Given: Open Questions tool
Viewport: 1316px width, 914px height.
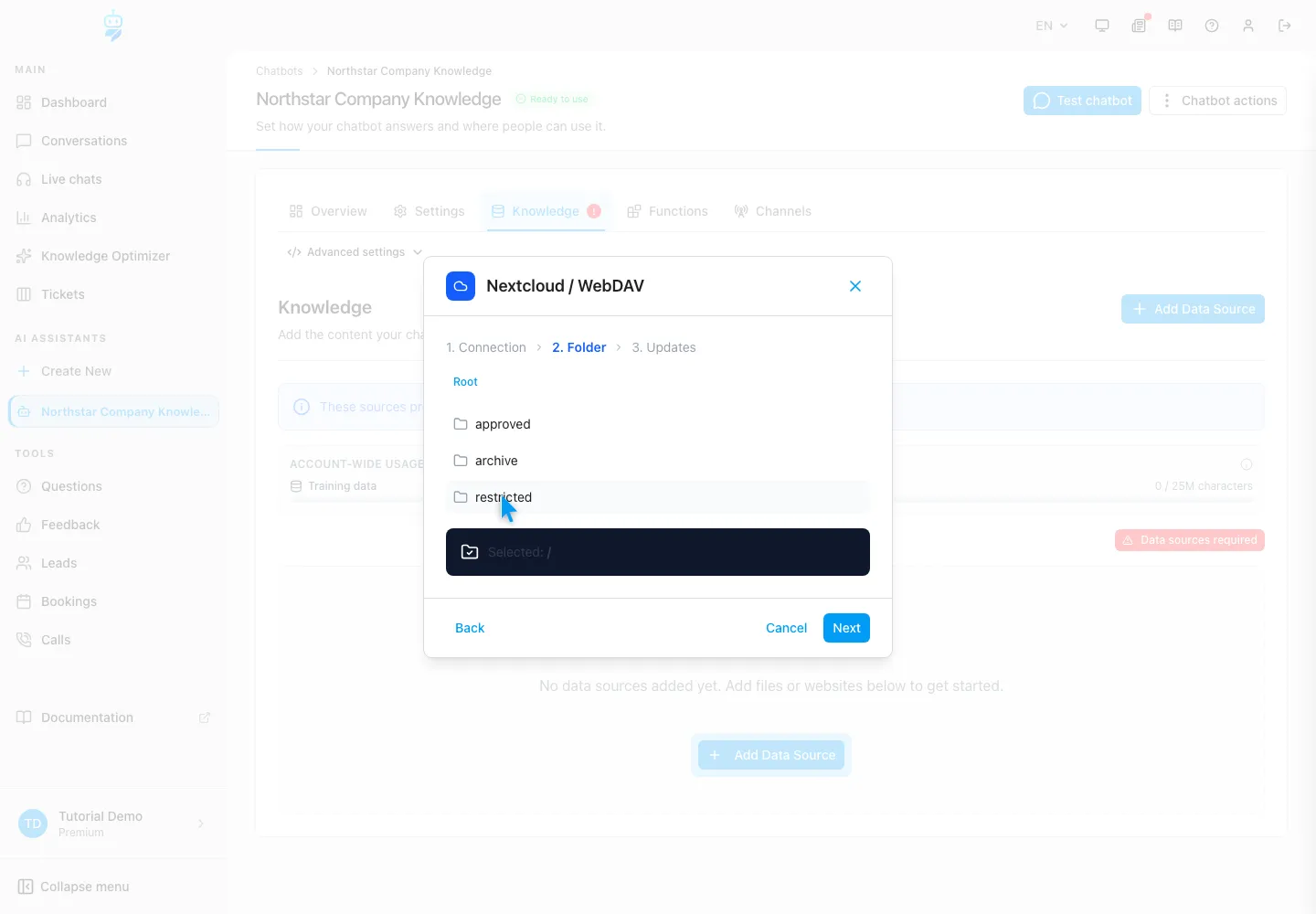Looking at the screenshot, I should pos(113,486).
